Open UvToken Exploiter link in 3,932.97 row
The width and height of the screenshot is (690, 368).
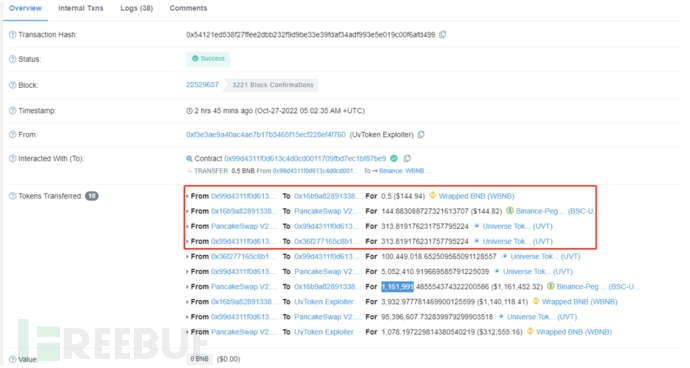point(324,302)
